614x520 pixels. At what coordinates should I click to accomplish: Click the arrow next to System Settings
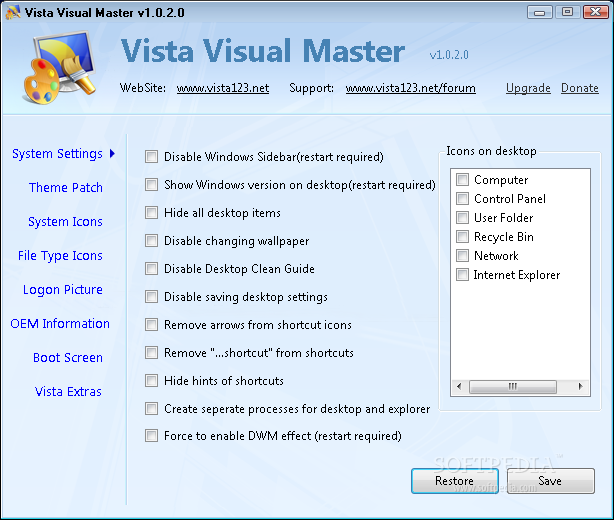pos(112,153)
